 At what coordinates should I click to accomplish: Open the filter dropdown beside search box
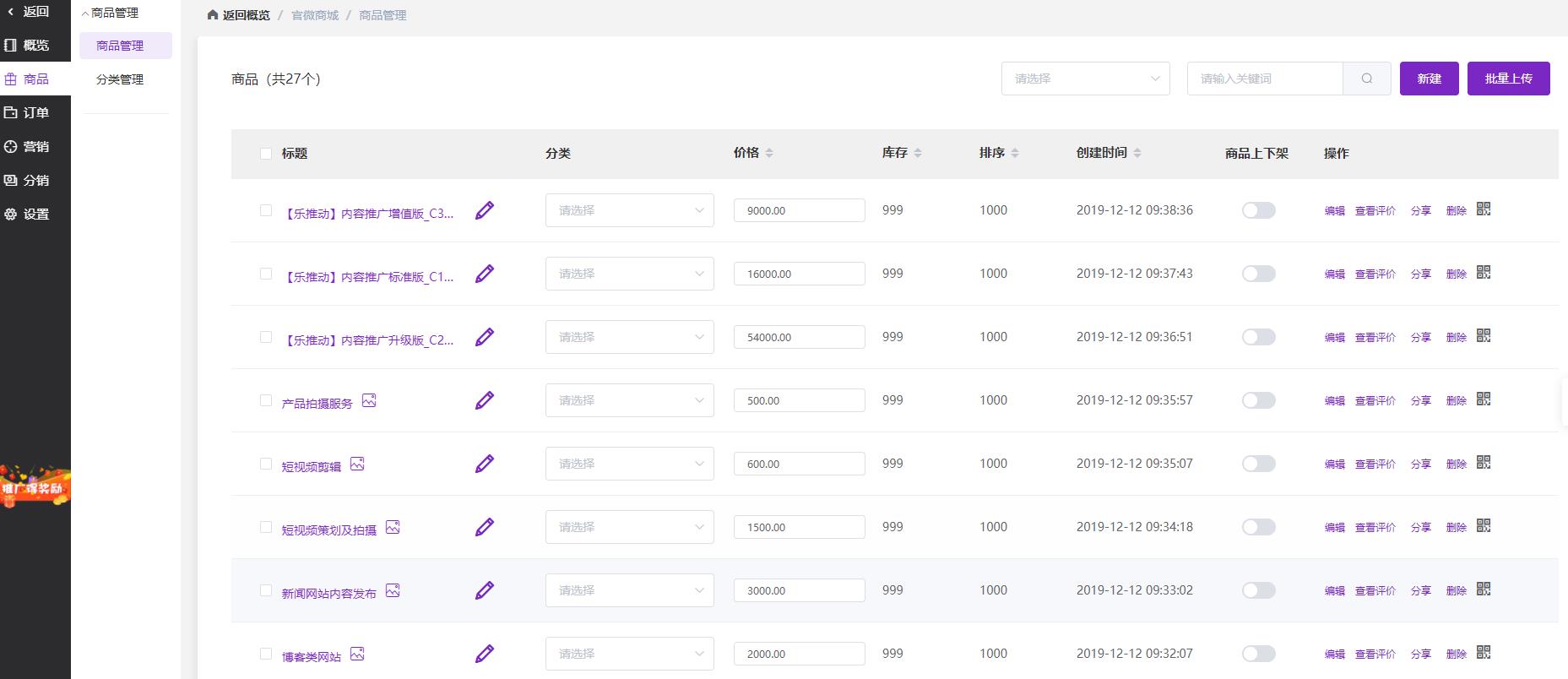tap(1085, 79)
